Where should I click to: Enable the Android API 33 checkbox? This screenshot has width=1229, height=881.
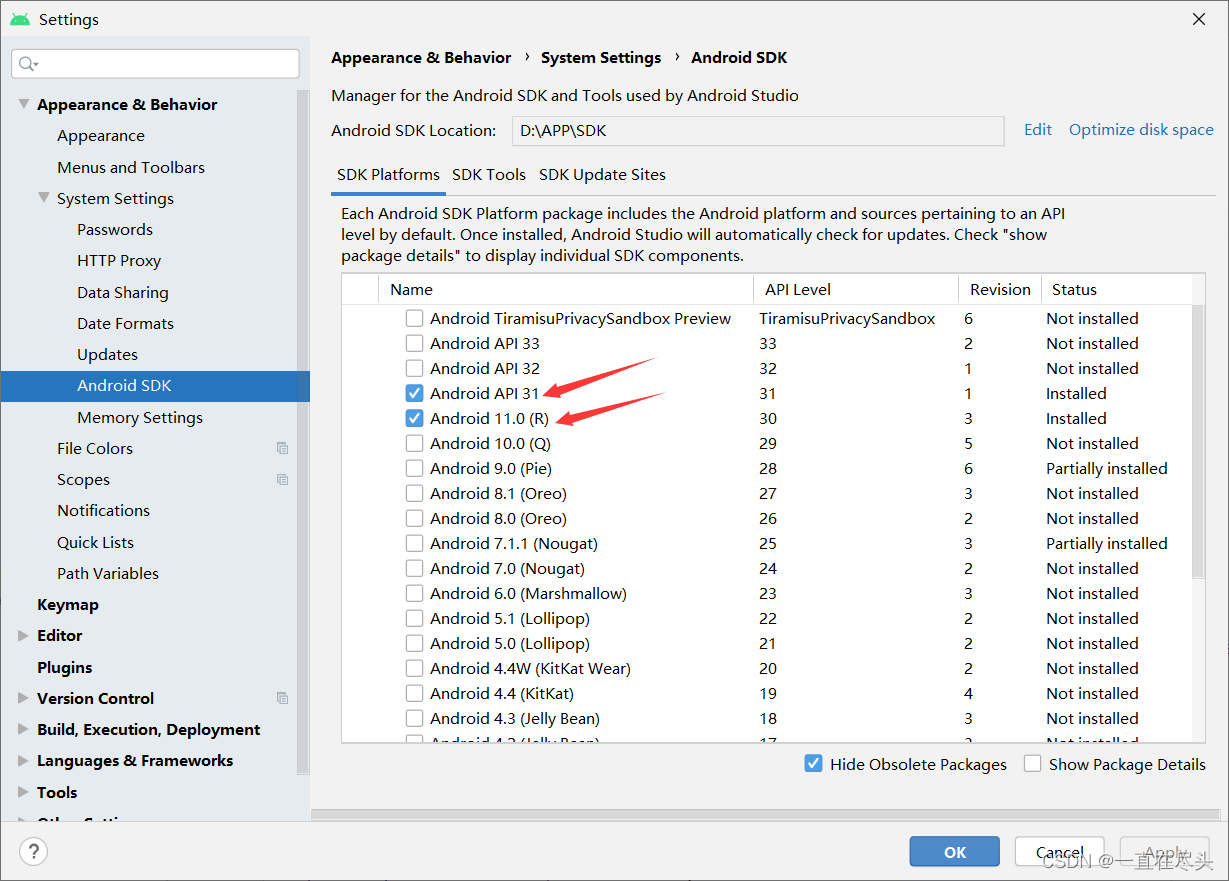tap(414, 344)
